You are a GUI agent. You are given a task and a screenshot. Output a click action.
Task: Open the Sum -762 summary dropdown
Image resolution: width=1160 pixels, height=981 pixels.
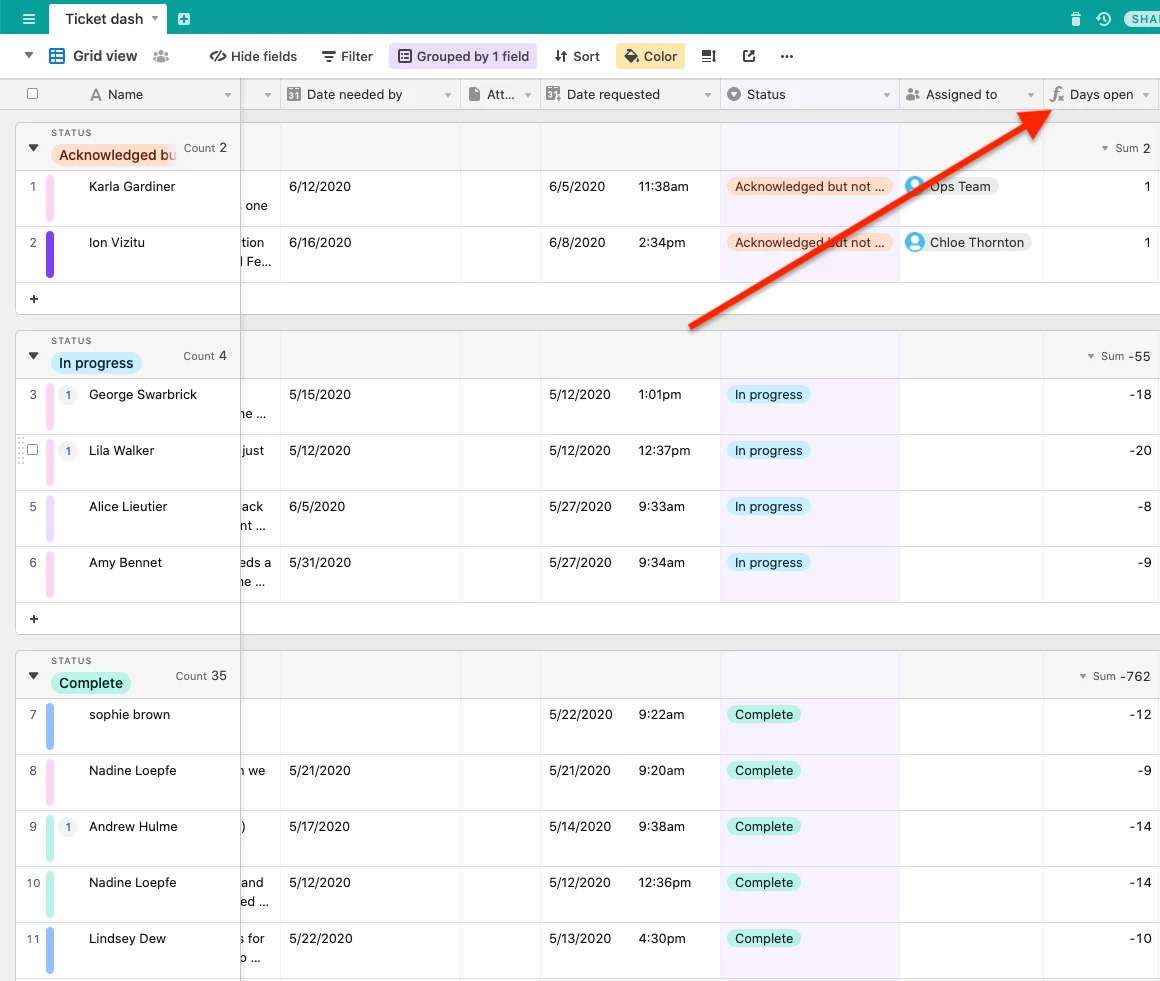1082,676
